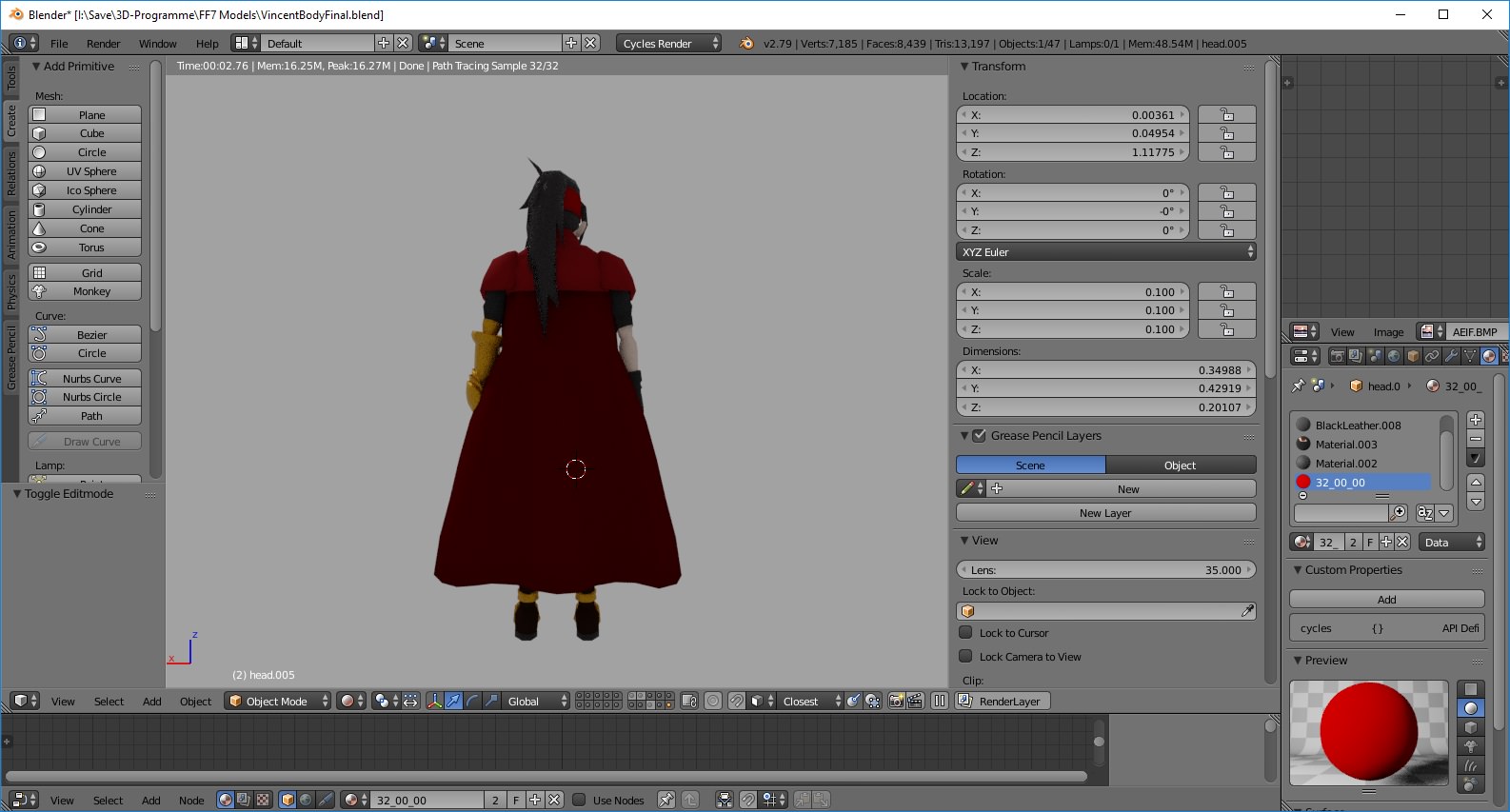Add a Nurbs Curve
The width and height of the screenshot is (1510, 812).
click(x=85, y=378)
